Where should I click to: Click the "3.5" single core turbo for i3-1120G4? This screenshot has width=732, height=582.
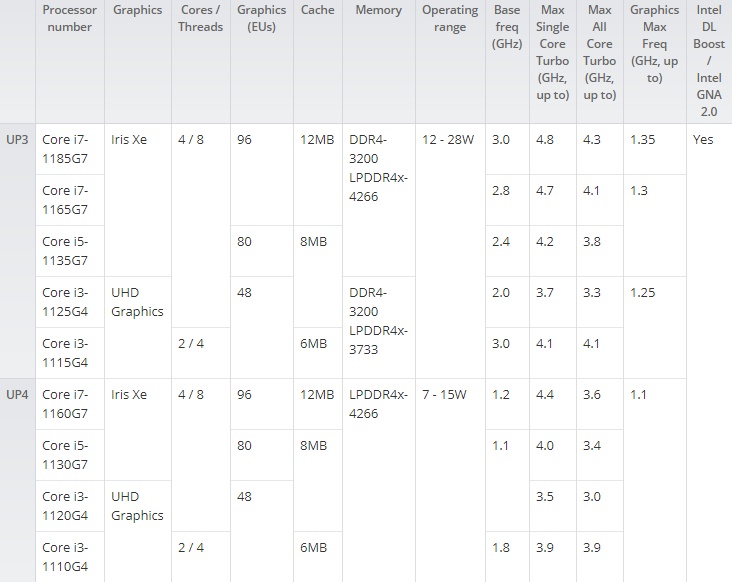pos(545,496)
